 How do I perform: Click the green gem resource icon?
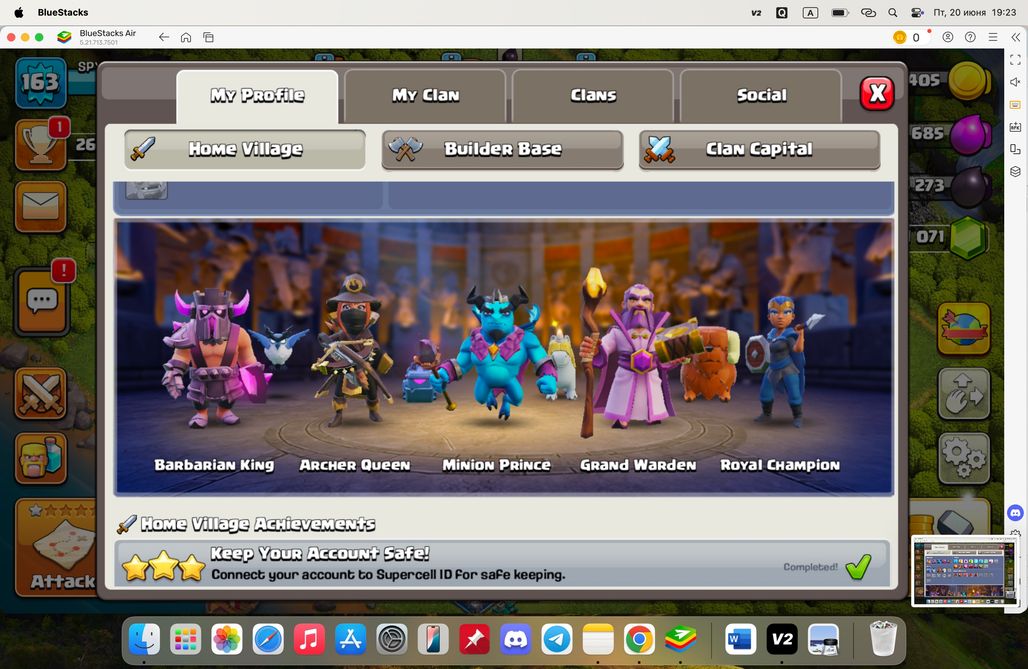tap(969, 237)
